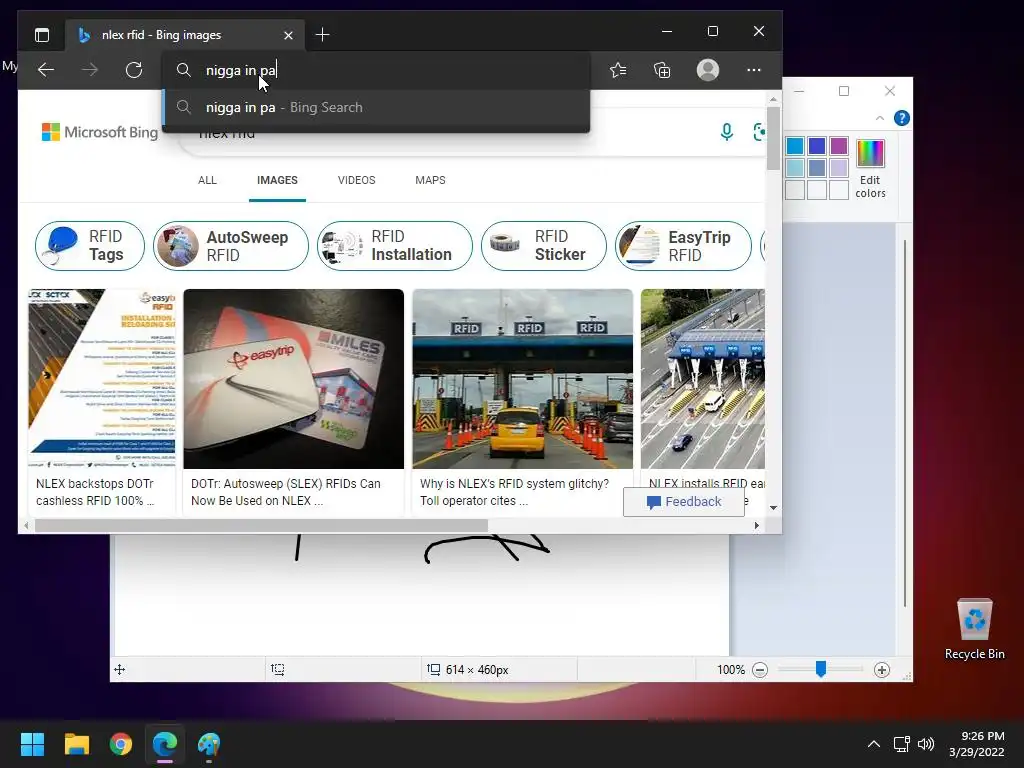The width and height of the screenshot is (1024, 768).
Task: Open the Edge tab actions menu icon
Action: (x=42, y=35)
